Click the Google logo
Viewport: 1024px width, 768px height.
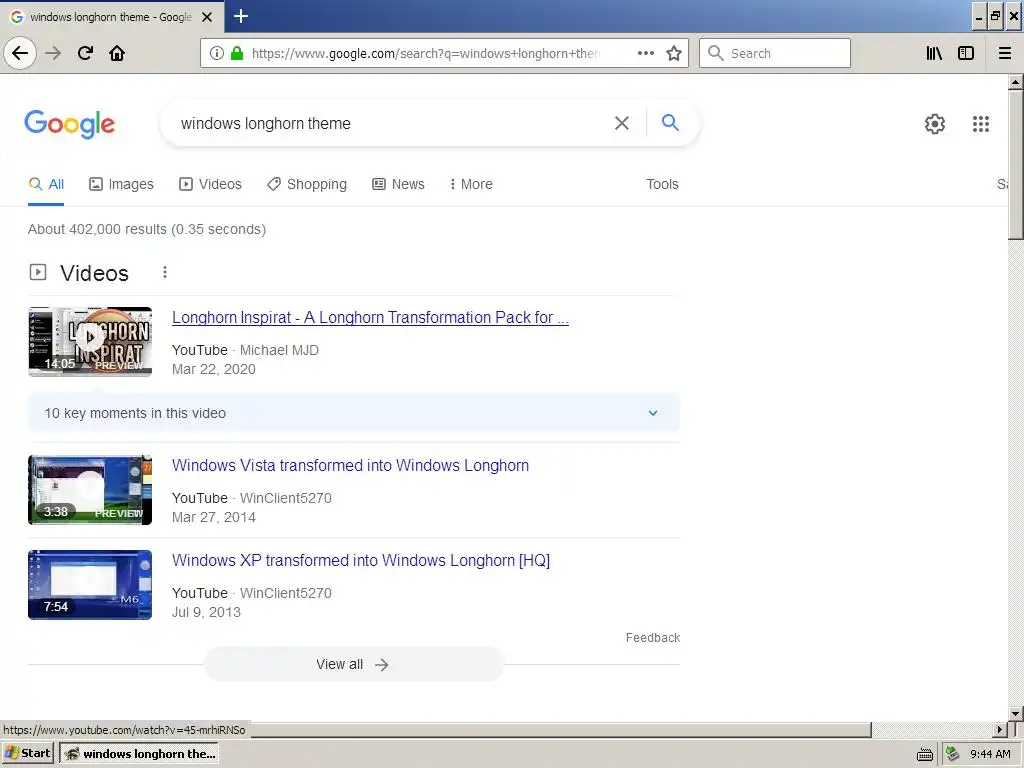coord(69,123)
